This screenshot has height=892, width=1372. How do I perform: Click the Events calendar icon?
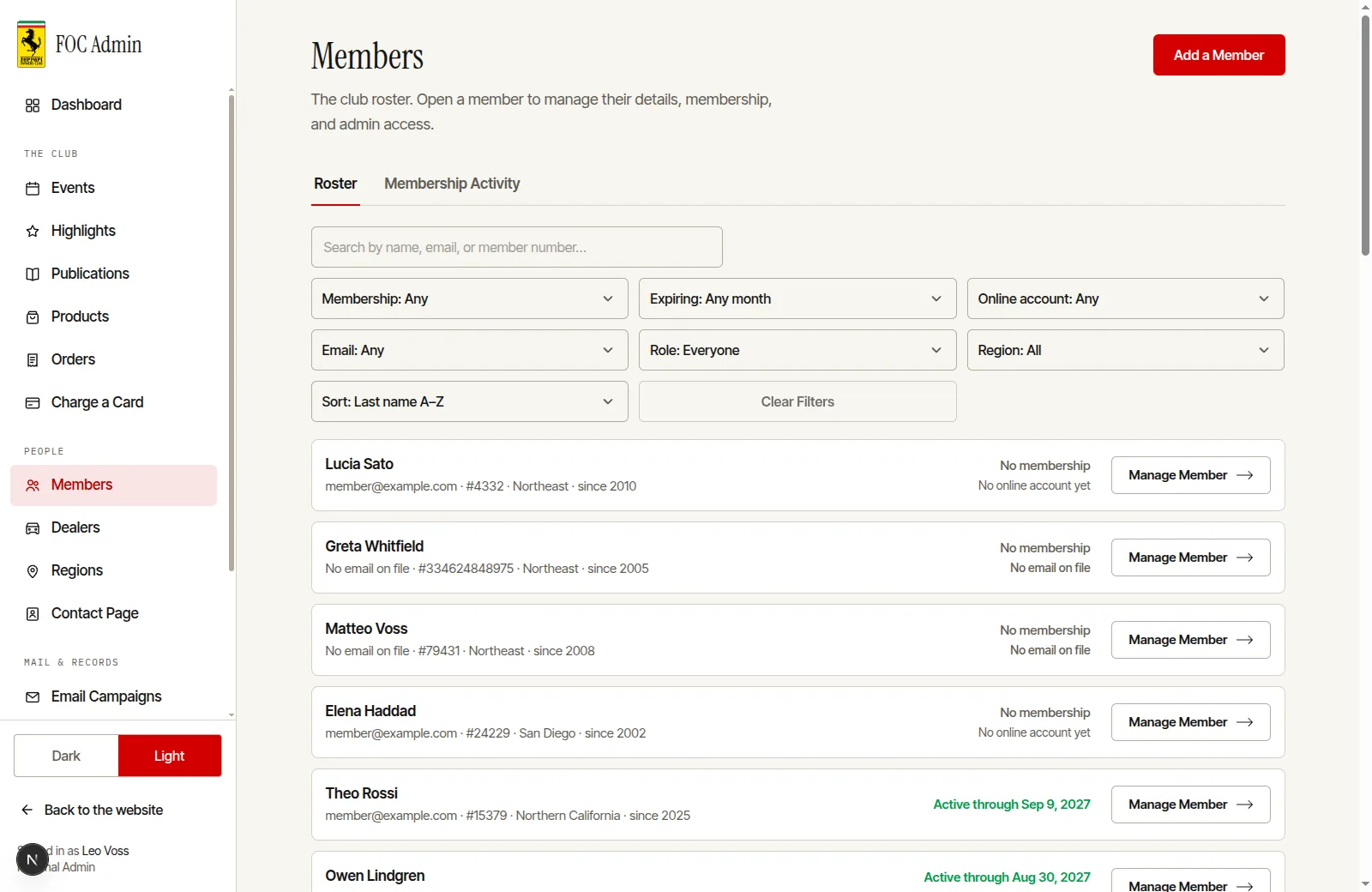pos(33,189)
